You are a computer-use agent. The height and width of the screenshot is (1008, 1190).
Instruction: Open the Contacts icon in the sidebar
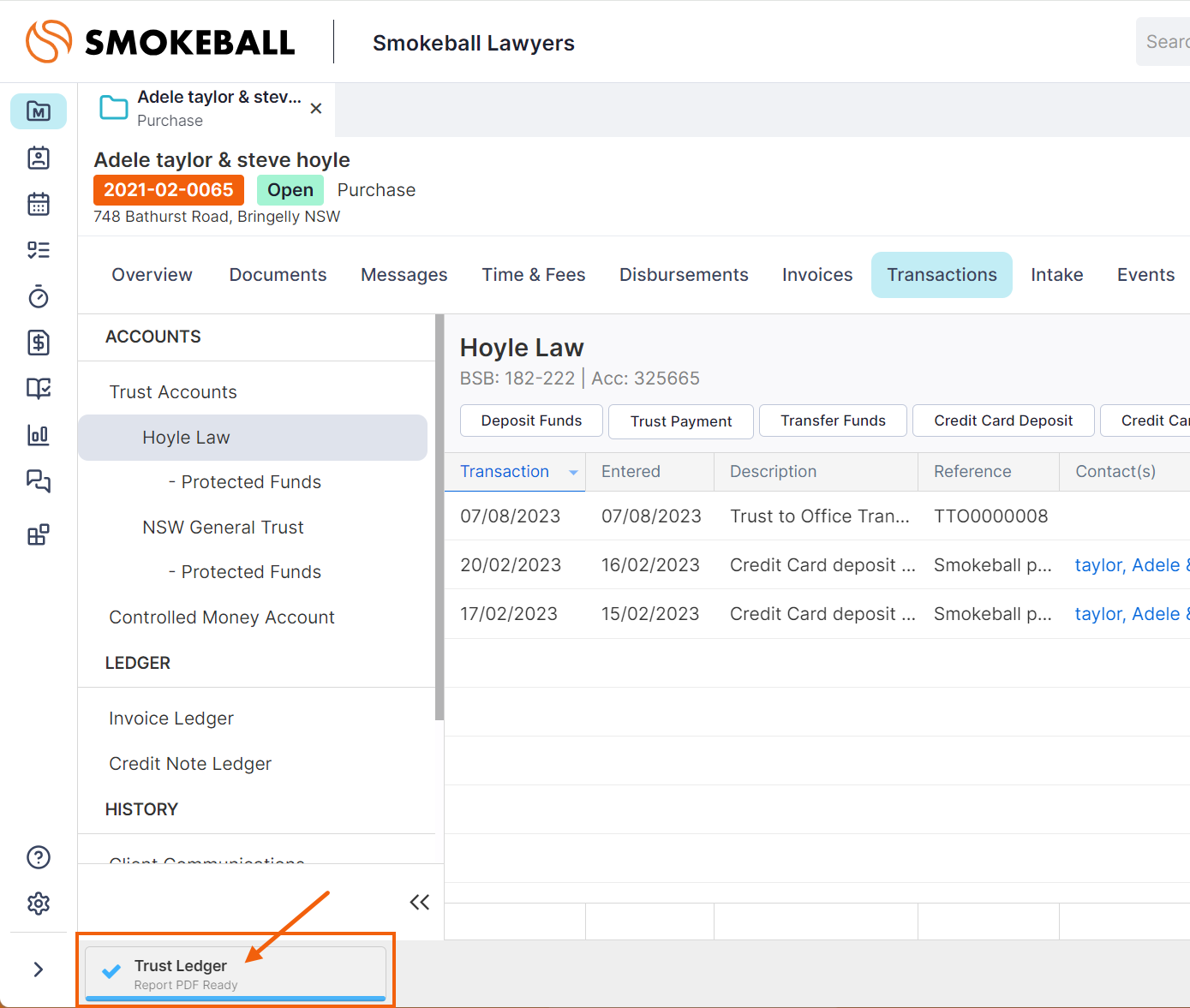click(39, 158)
